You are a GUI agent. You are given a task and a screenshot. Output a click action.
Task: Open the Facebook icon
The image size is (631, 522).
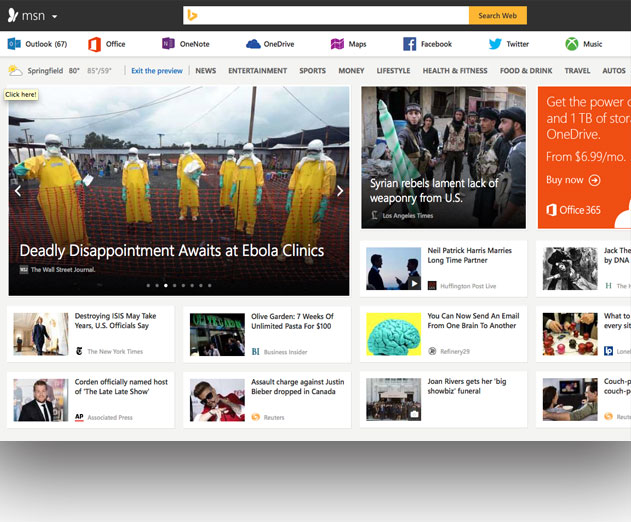click(x=410, y=44)
